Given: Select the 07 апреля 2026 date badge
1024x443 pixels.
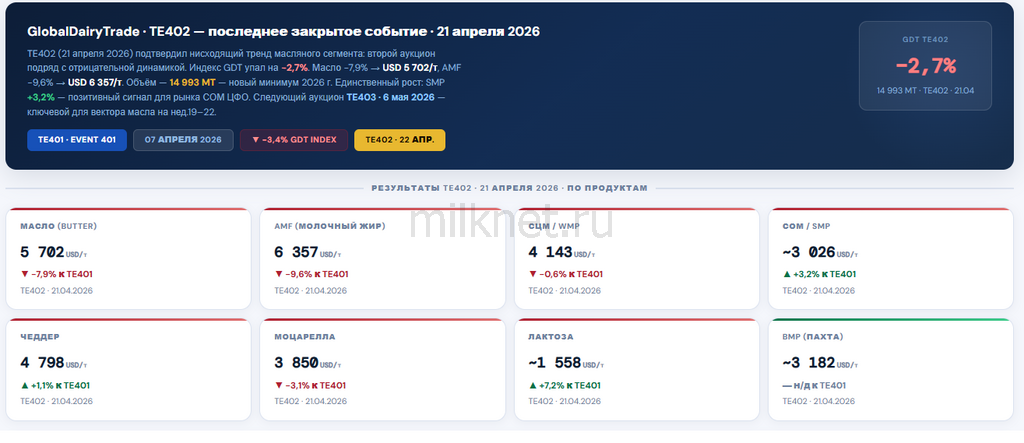Looking at the screenshot, I should [x=183, y=140].
